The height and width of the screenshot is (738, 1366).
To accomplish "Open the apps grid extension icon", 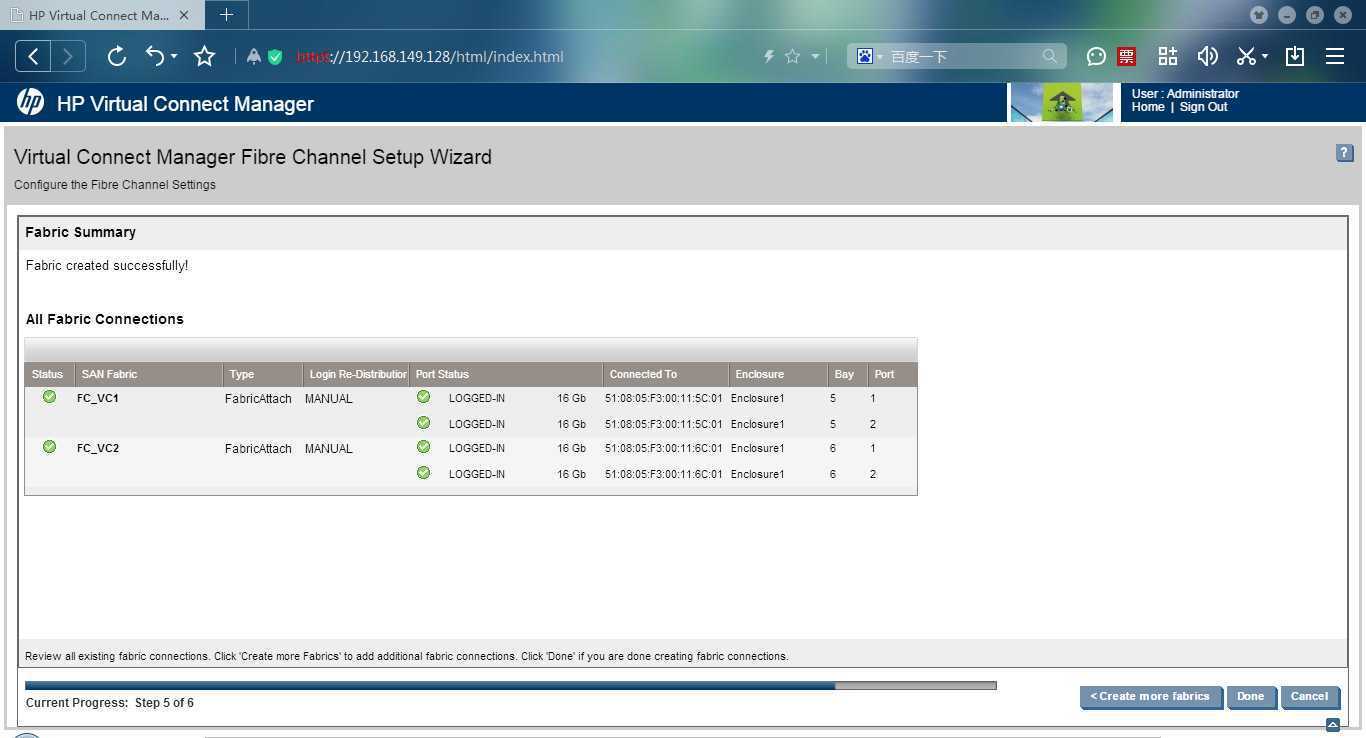I will 1167,56.
